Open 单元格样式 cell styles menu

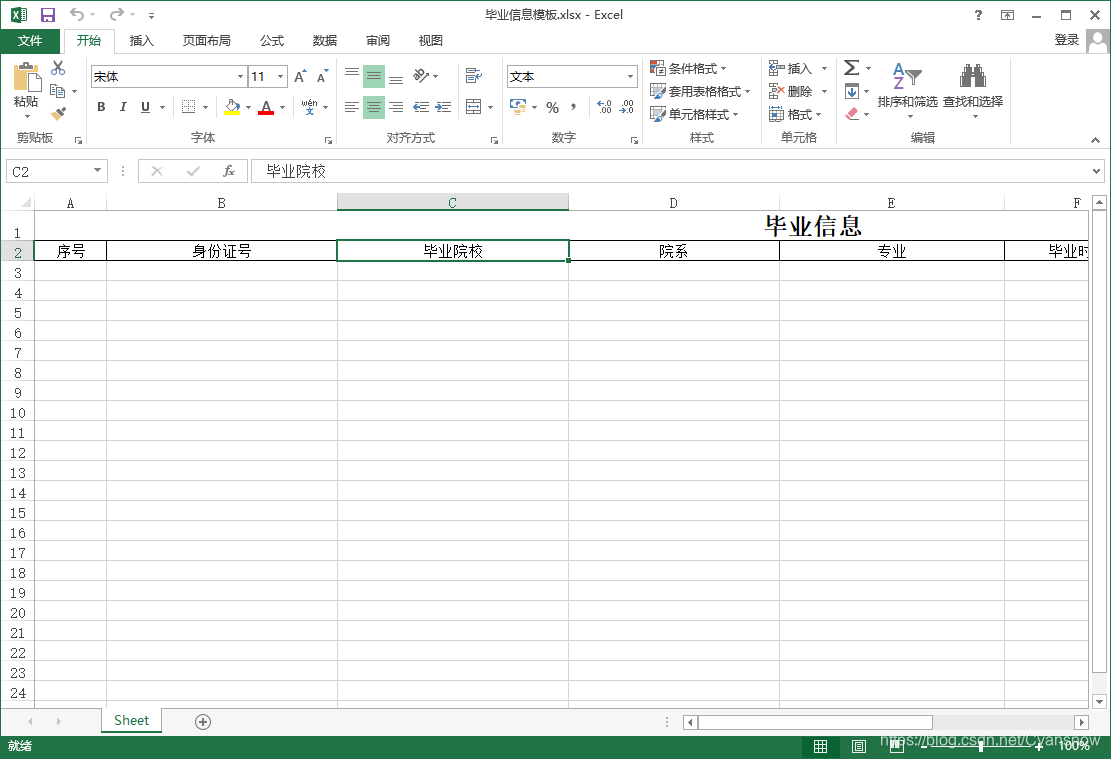click(x=695, y=114)
